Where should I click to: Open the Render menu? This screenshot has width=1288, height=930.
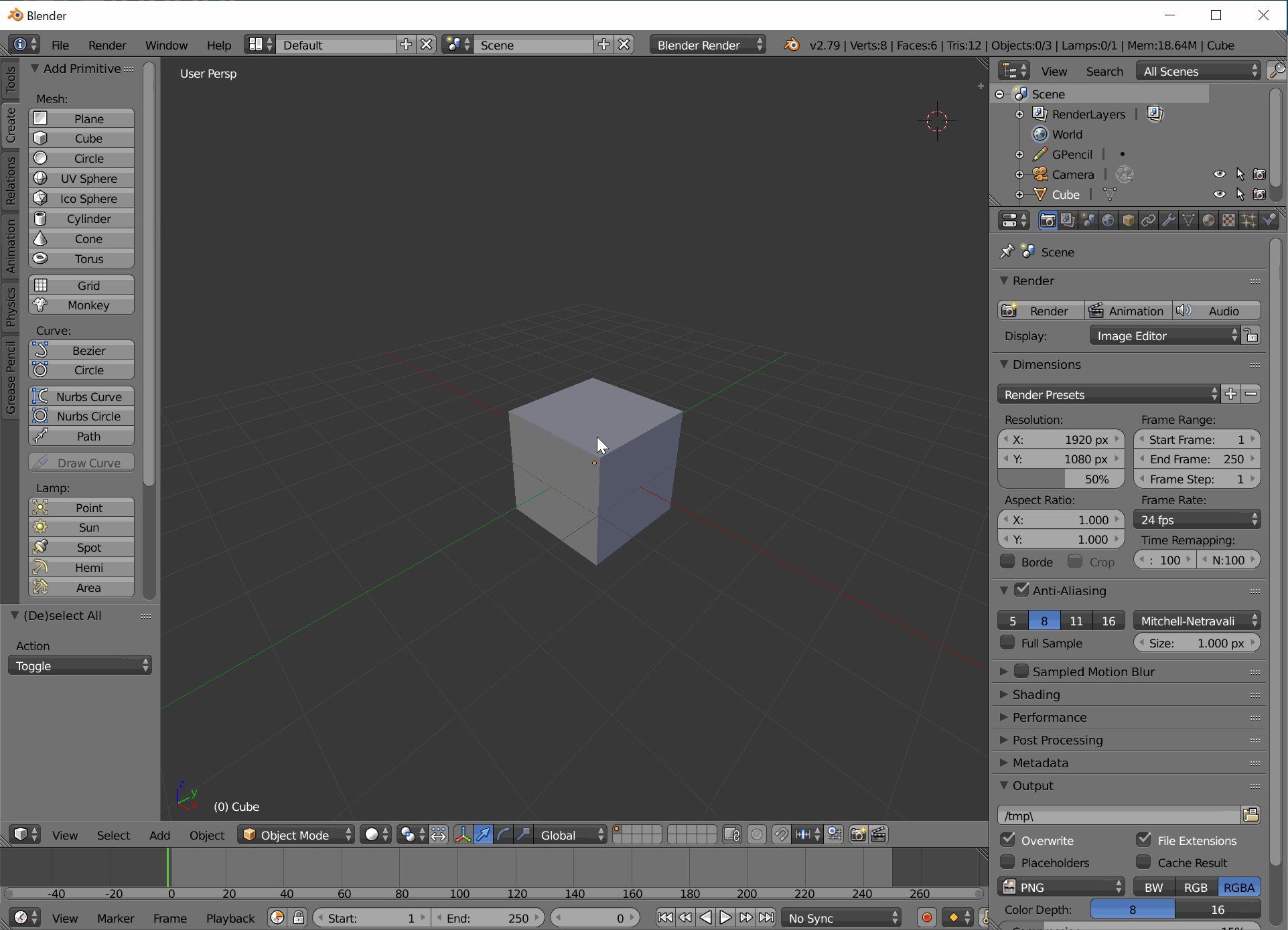pyautogui.click(x=107, y=45)
